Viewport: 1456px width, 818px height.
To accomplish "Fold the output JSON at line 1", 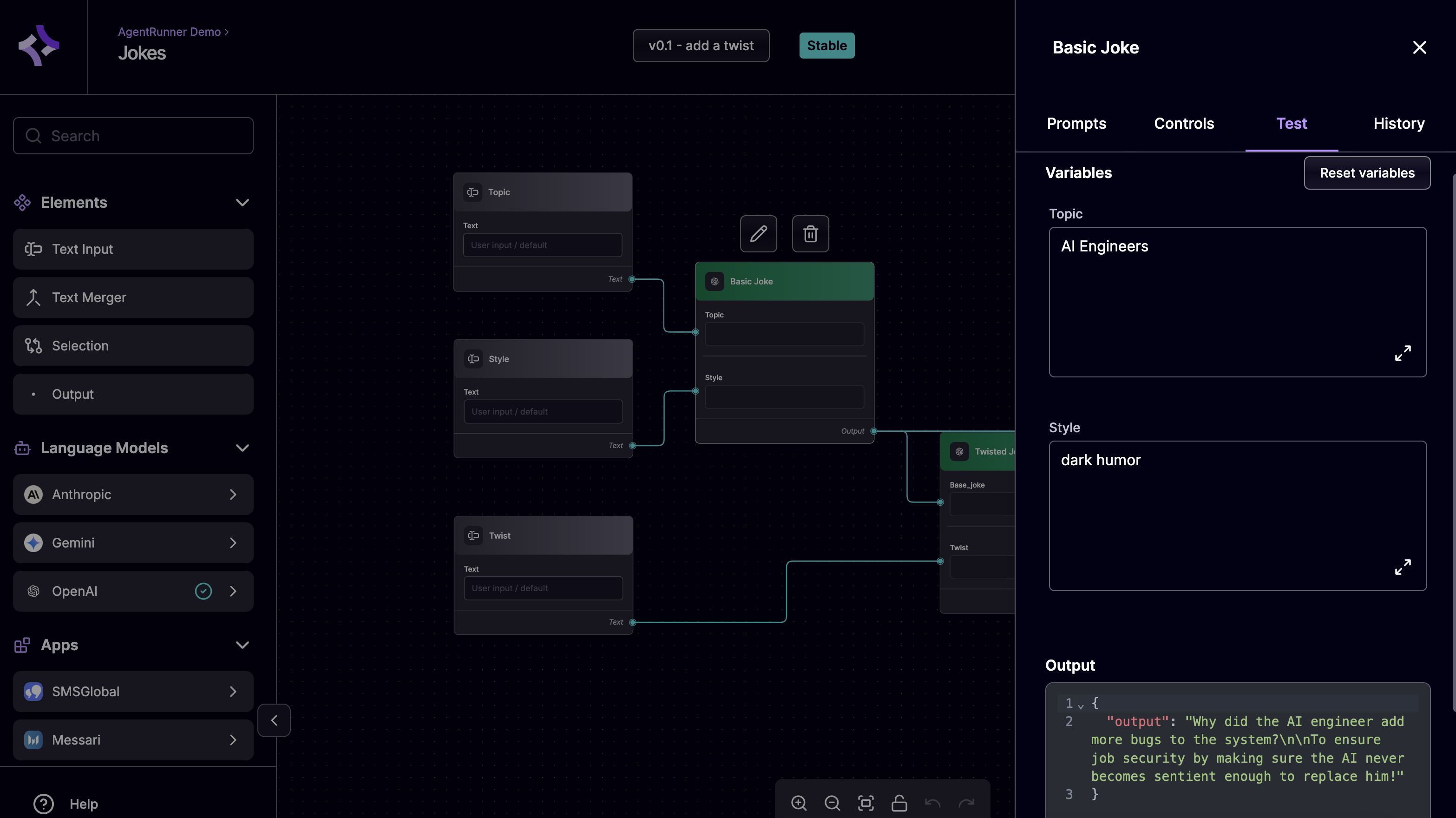I will point(1081,705).
